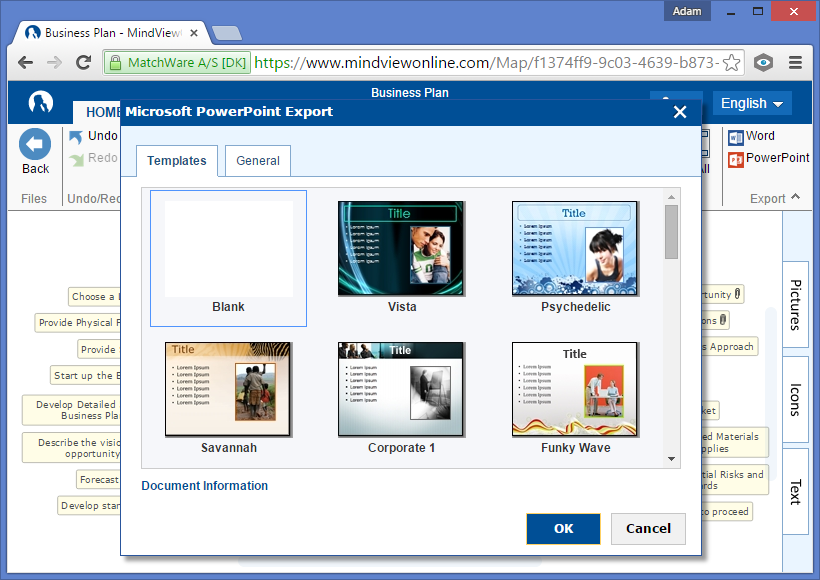The width and height of the screenshot is (820, 580).
Task: Select the Vista template
Action: coord(402,257)
